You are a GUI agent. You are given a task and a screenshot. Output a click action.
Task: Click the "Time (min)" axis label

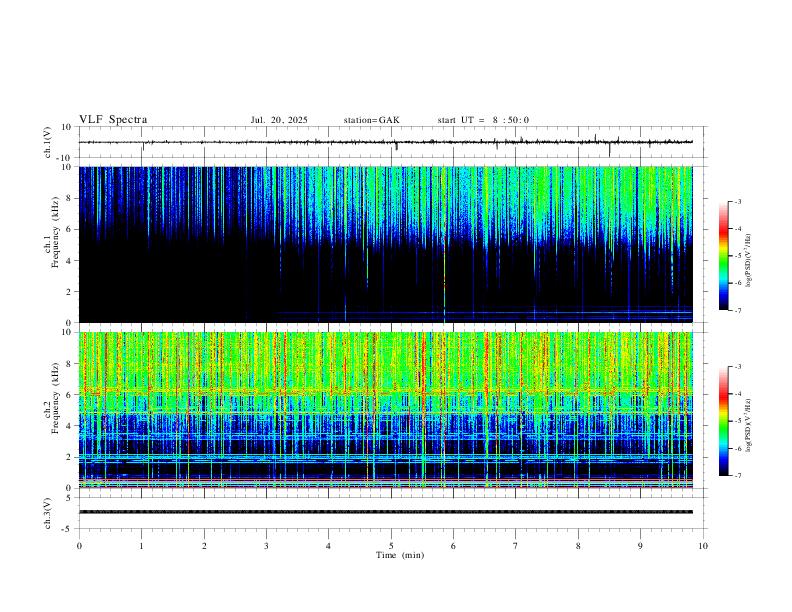click(400, 555)
